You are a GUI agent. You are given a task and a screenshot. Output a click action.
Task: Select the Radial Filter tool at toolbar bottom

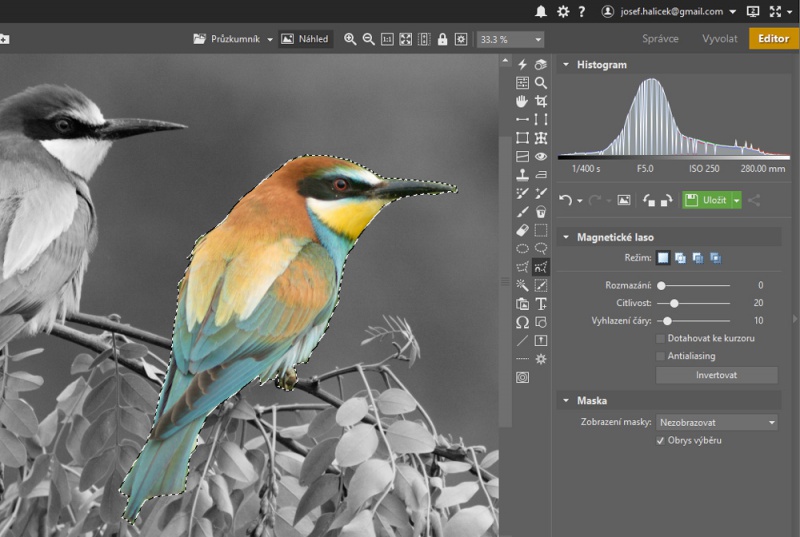click(522, 377)
